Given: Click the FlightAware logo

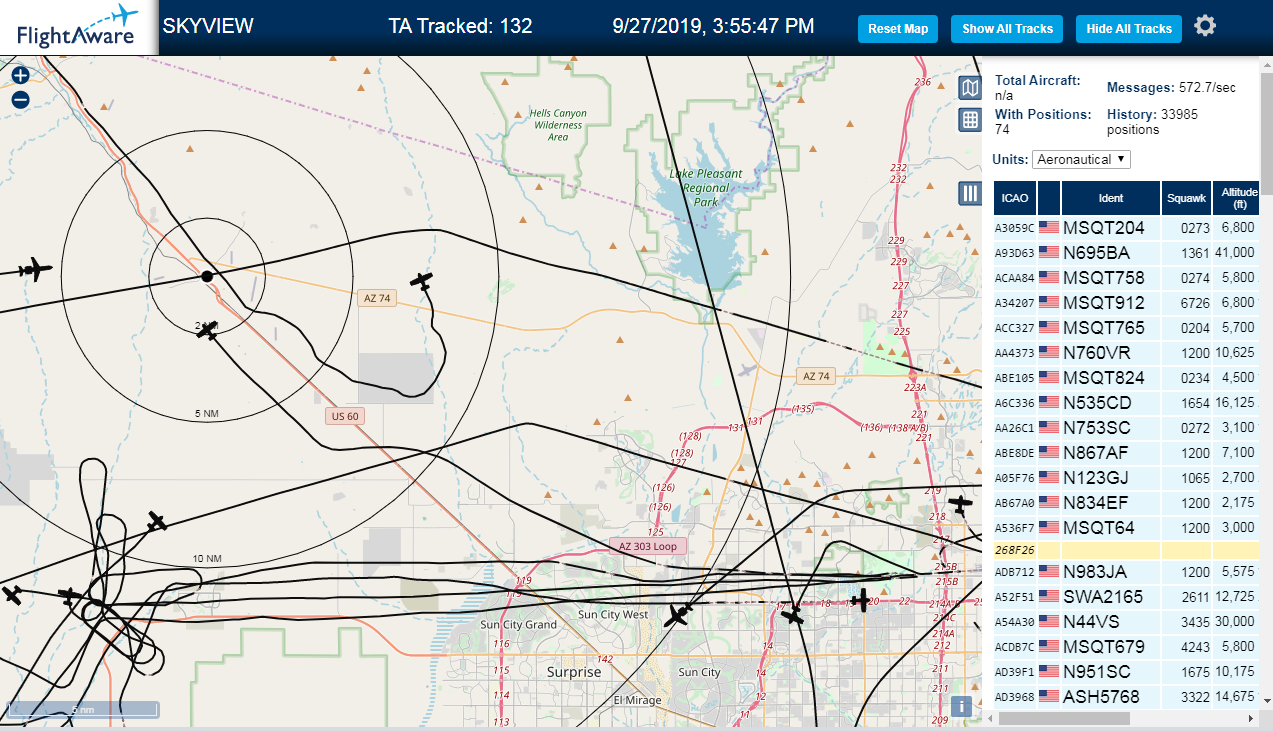Looking at the screenshot, I should [x=79, y=27].
